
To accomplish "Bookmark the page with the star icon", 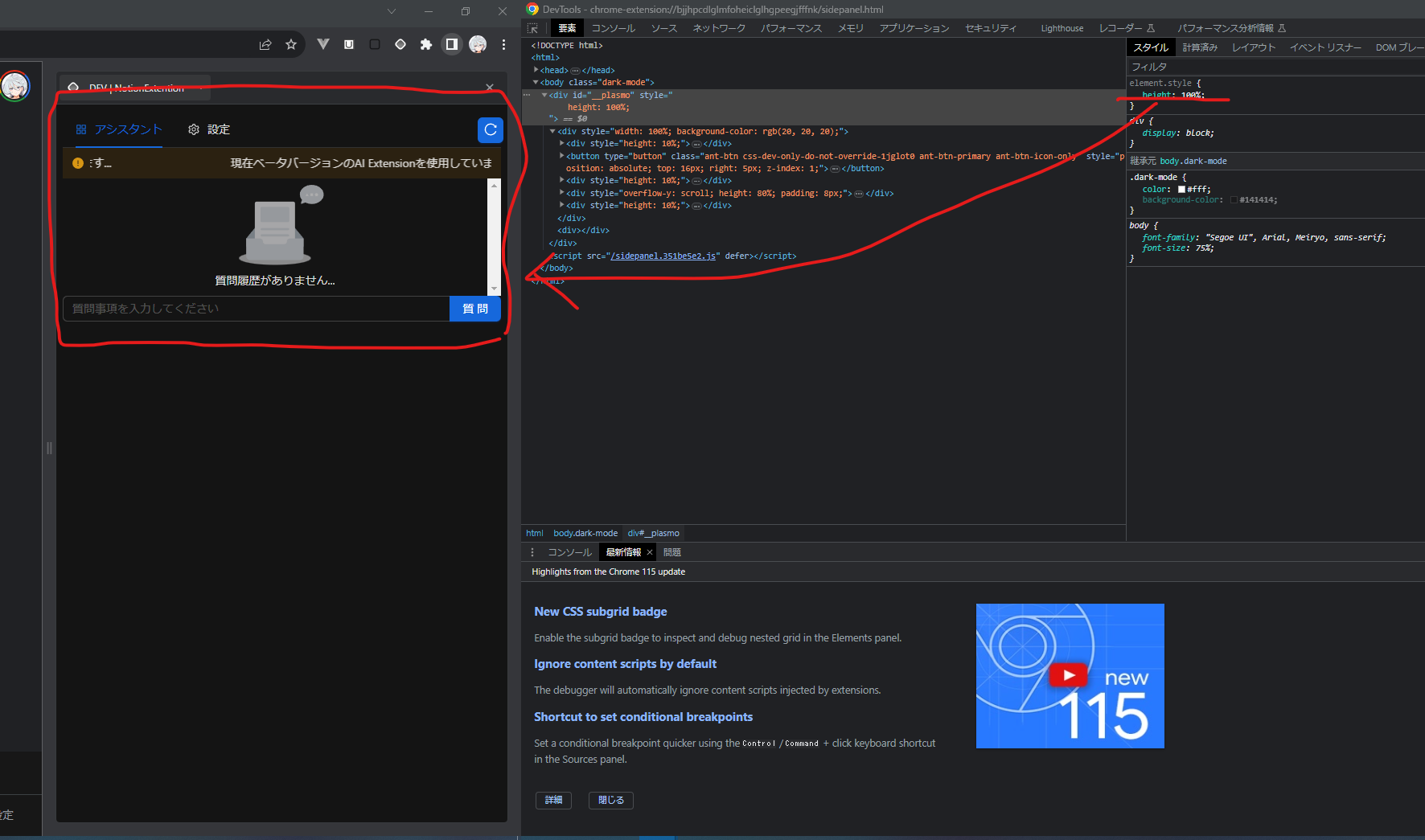I will 291,44.
